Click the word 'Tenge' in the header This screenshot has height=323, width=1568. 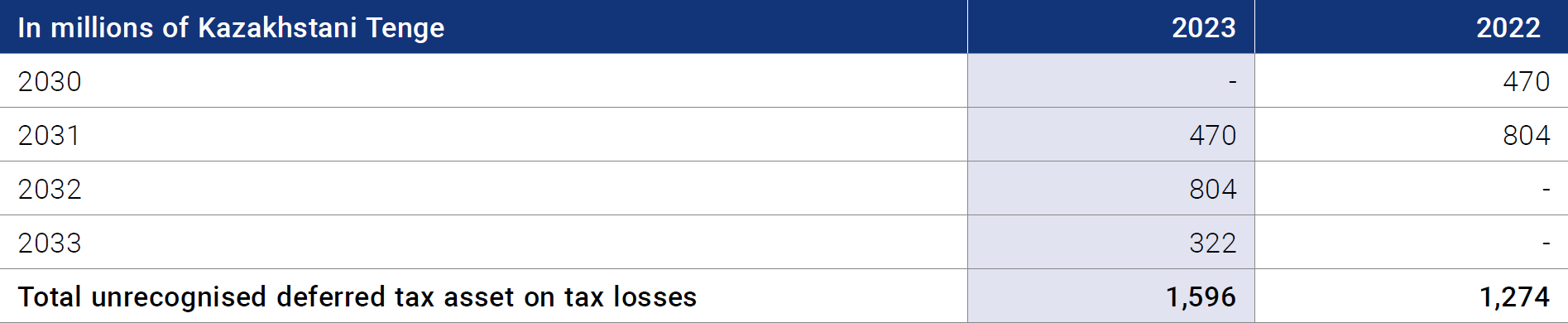tap(405, 29)
